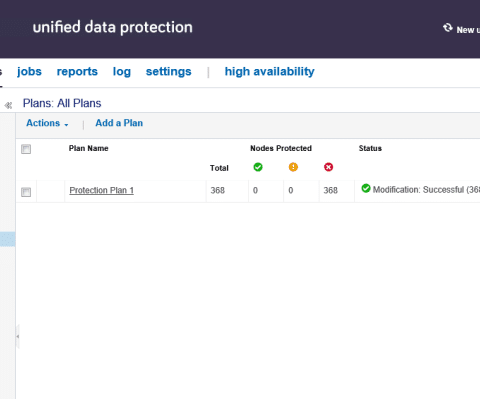This screenshot has width=480, height=399.
Task: Open the jobs tab
Action: [x=29, y=71]
